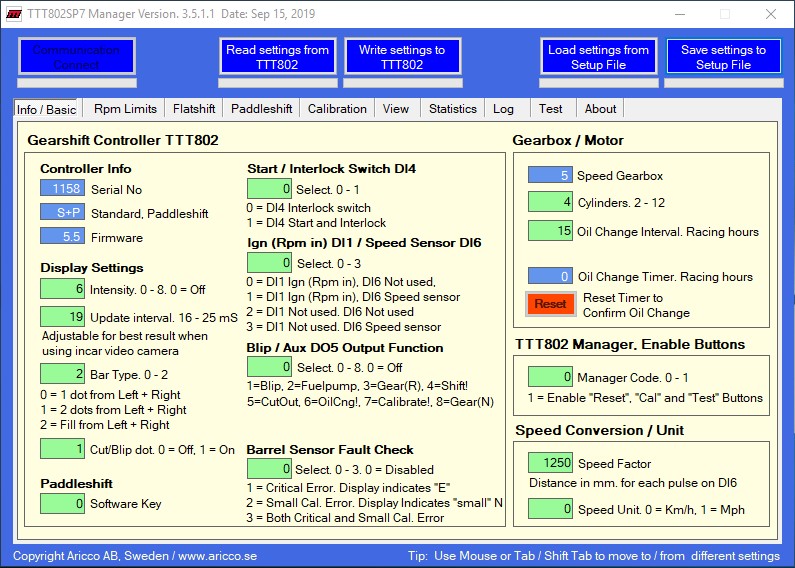Open the Paddleshift tab
The height and width of the screenshot is (568, 795).
(262, 109)
